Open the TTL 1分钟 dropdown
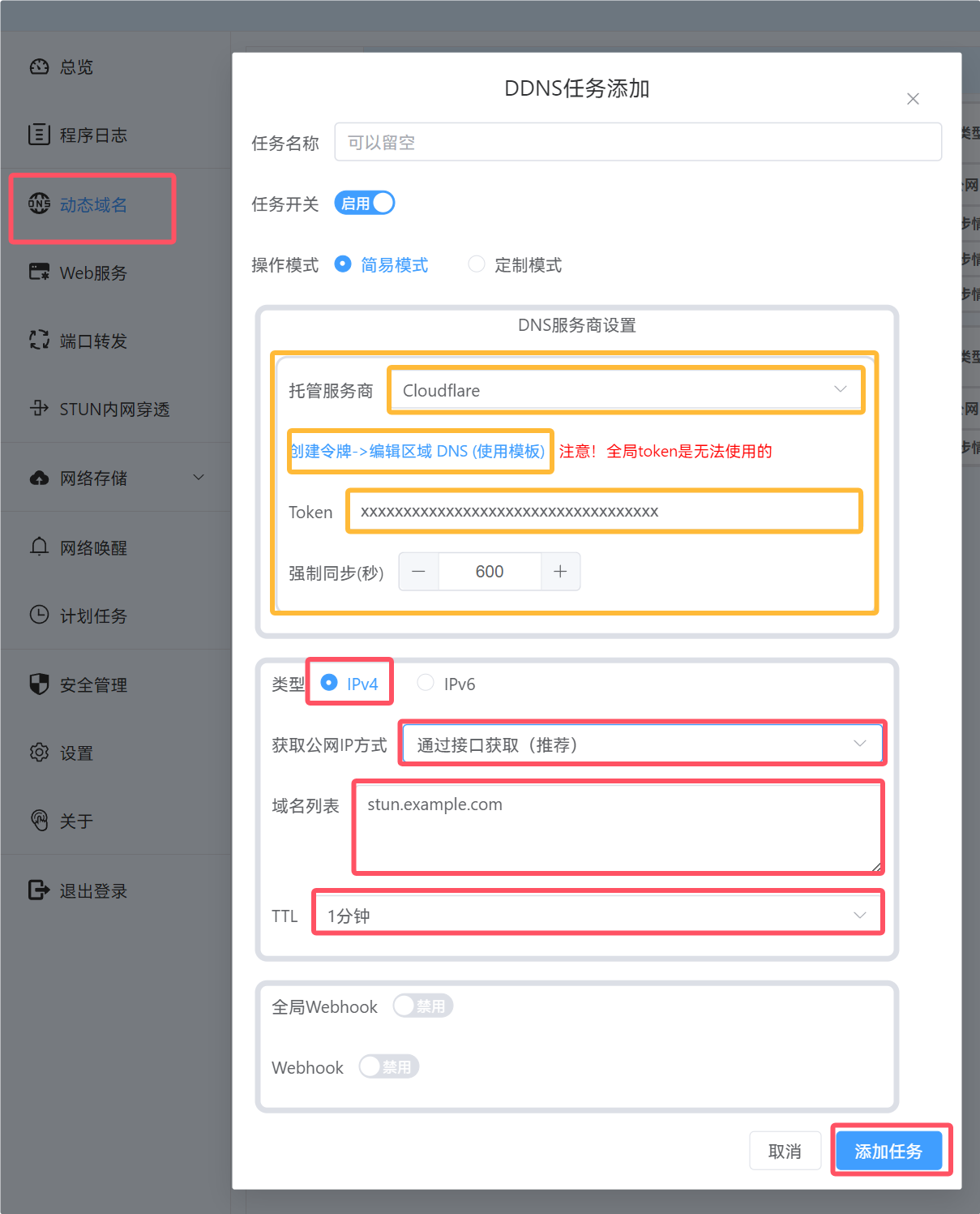This screenshot has width=980, height=1214. tap(597, 916)
